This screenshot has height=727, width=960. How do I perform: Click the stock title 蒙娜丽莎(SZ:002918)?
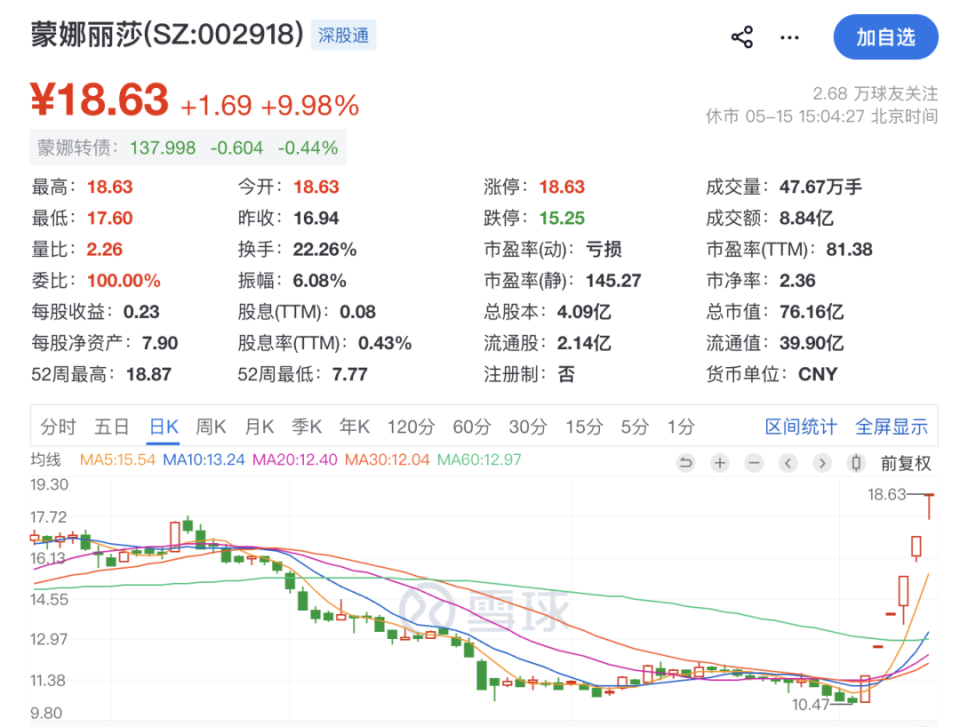(167, 34)
